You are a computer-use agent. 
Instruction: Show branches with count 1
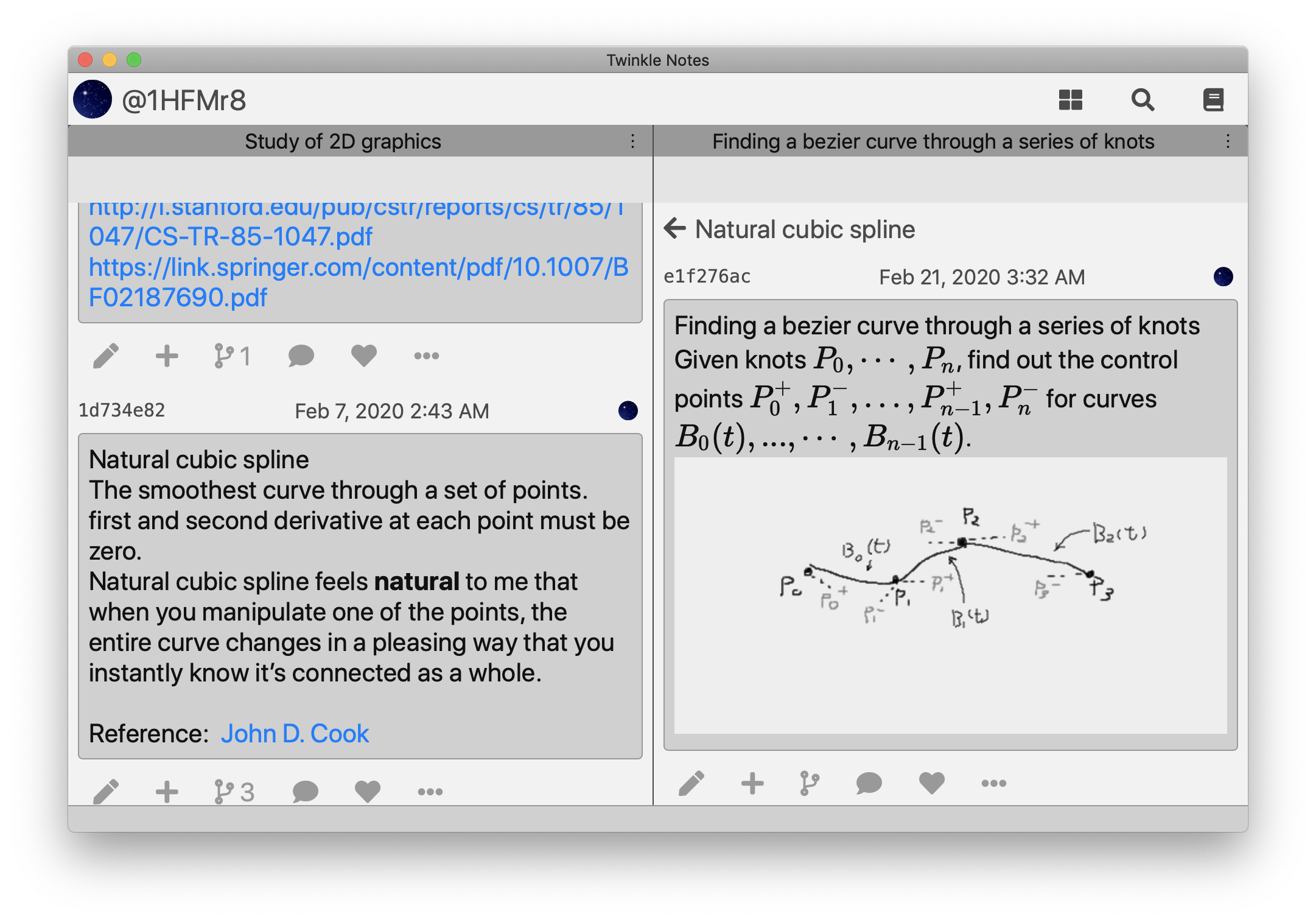(x=233, y=356)
